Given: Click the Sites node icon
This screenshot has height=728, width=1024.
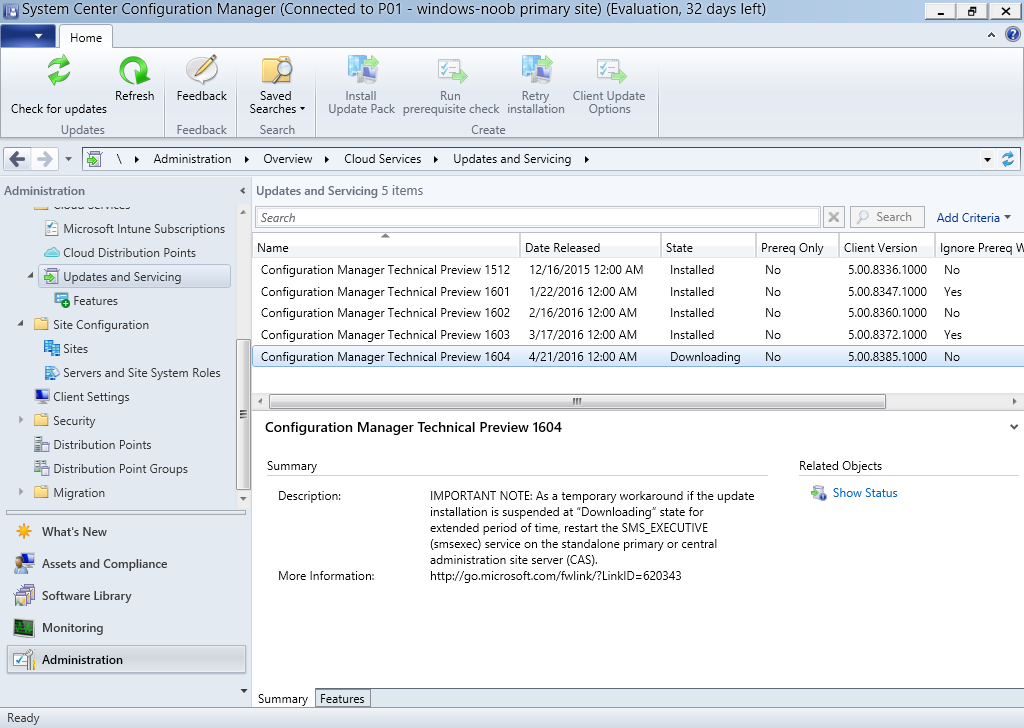Looking at the screenshot, I should click(52, 348).
